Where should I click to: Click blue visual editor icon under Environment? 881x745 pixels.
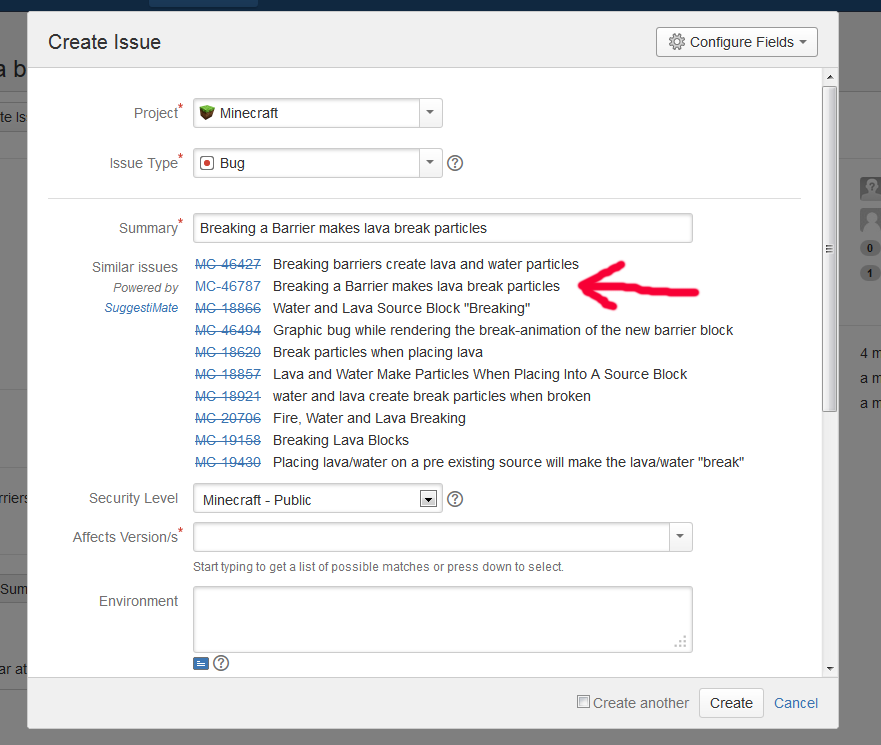tap(201, 663)
